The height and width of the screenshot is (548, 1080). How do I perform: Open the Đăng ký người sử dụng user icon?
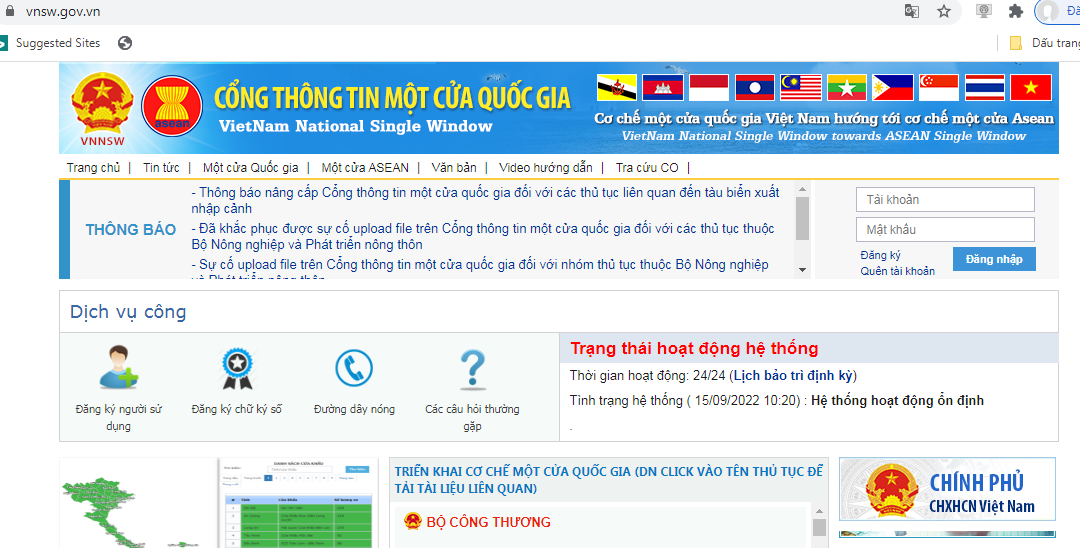(118, 368)
